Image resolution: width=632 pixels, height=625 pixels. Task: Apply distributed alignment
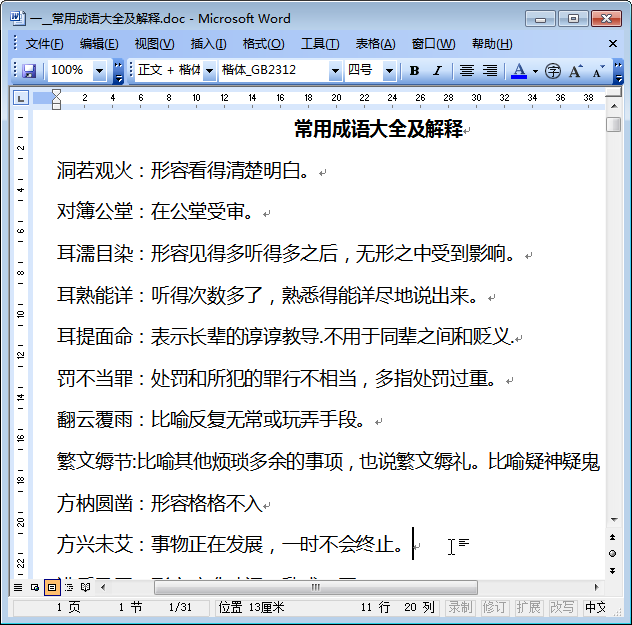coord(490,71)
